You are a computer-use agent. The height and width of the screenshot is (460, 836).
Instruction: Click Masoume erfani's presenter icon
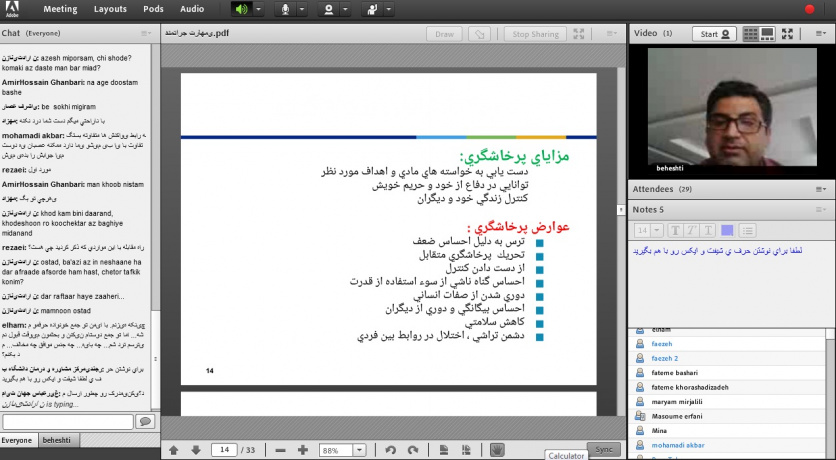(x=640, y=416)
